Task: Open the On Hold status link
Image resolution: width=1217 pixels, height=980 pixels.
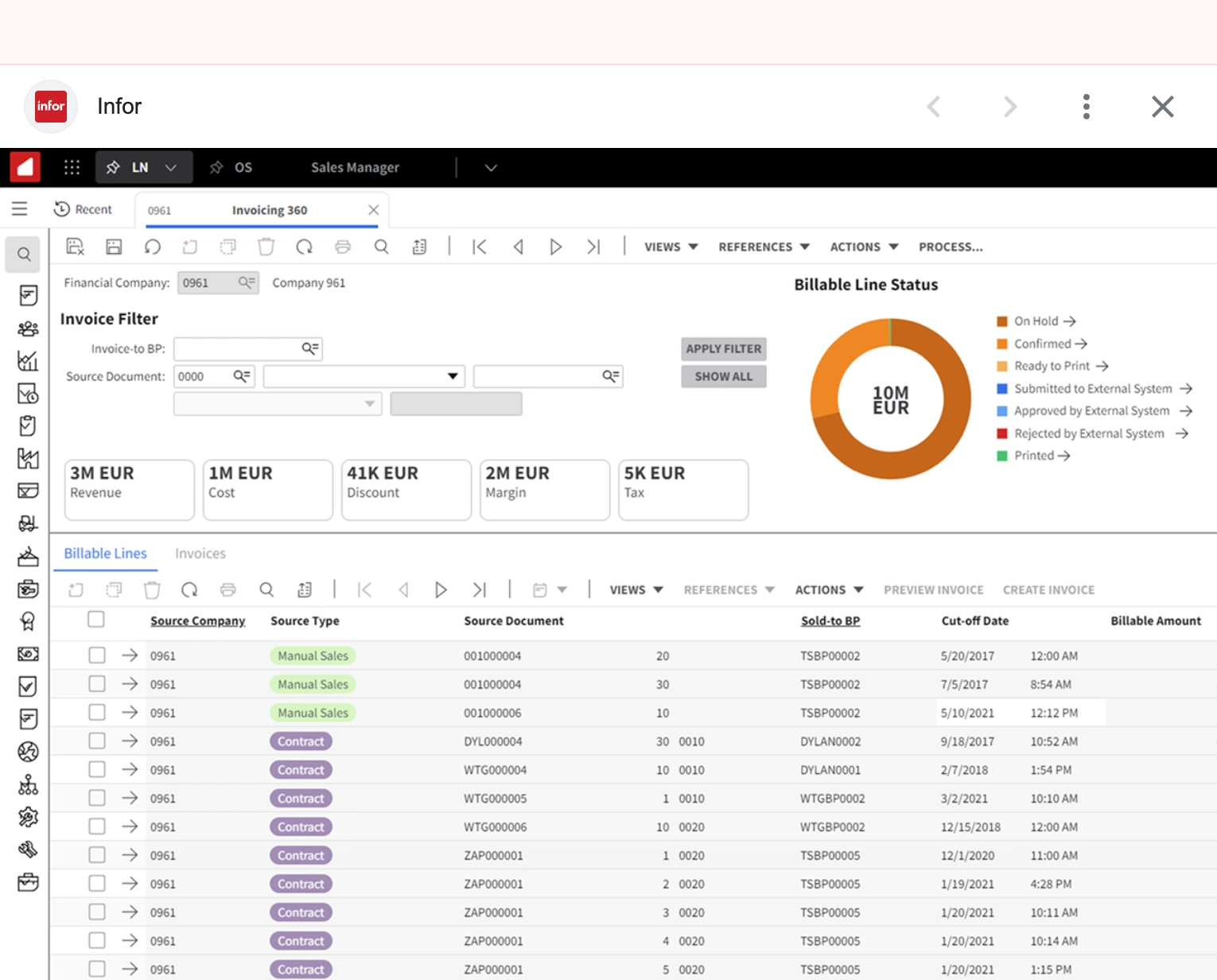Action: [x=1044, y=321]
